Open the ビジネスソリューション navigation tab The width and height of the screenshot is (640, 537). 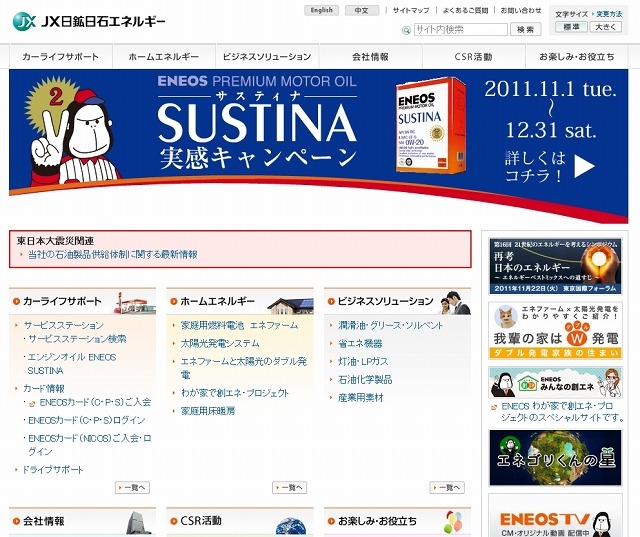click(x=267, y=57)
